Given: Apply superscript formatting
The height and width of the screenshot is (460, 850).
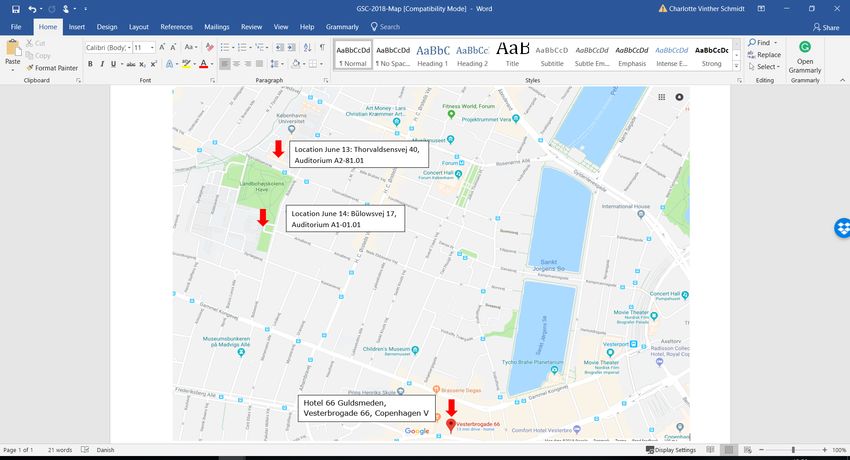Looking at the screenshot, I should (153, 64).
